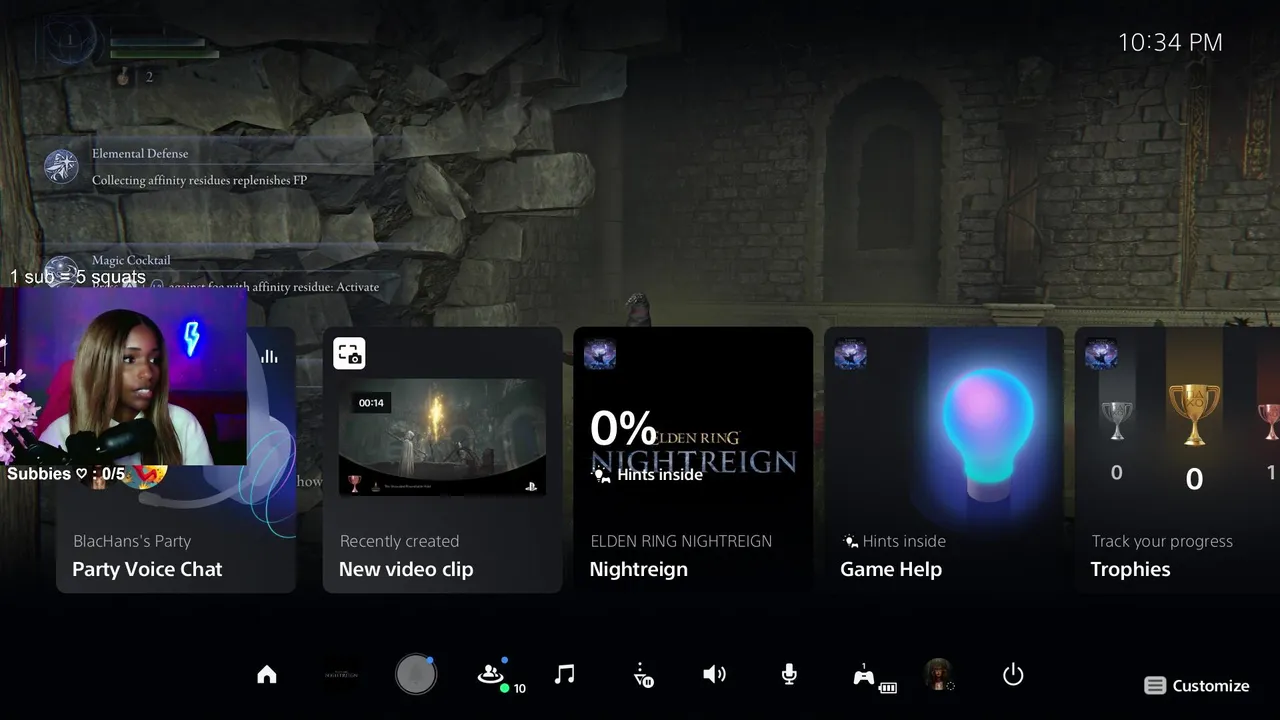1280x720 pixels.
Task: Click the 10:34 PM clock
Action: pyautogui.click(x=1170, y=42)
